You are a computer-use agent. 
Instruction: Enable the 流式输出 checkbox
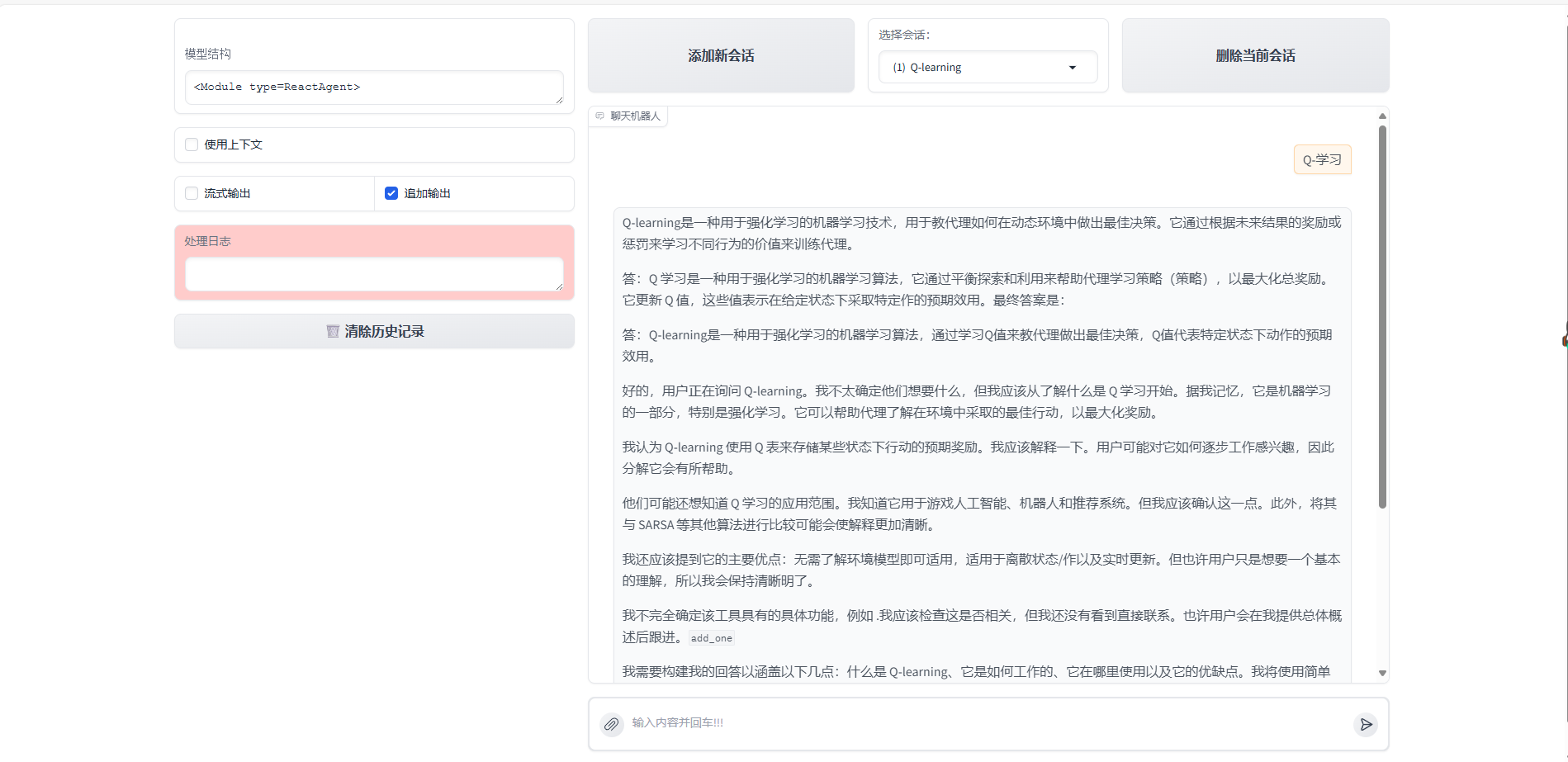[x=191, y=192]
